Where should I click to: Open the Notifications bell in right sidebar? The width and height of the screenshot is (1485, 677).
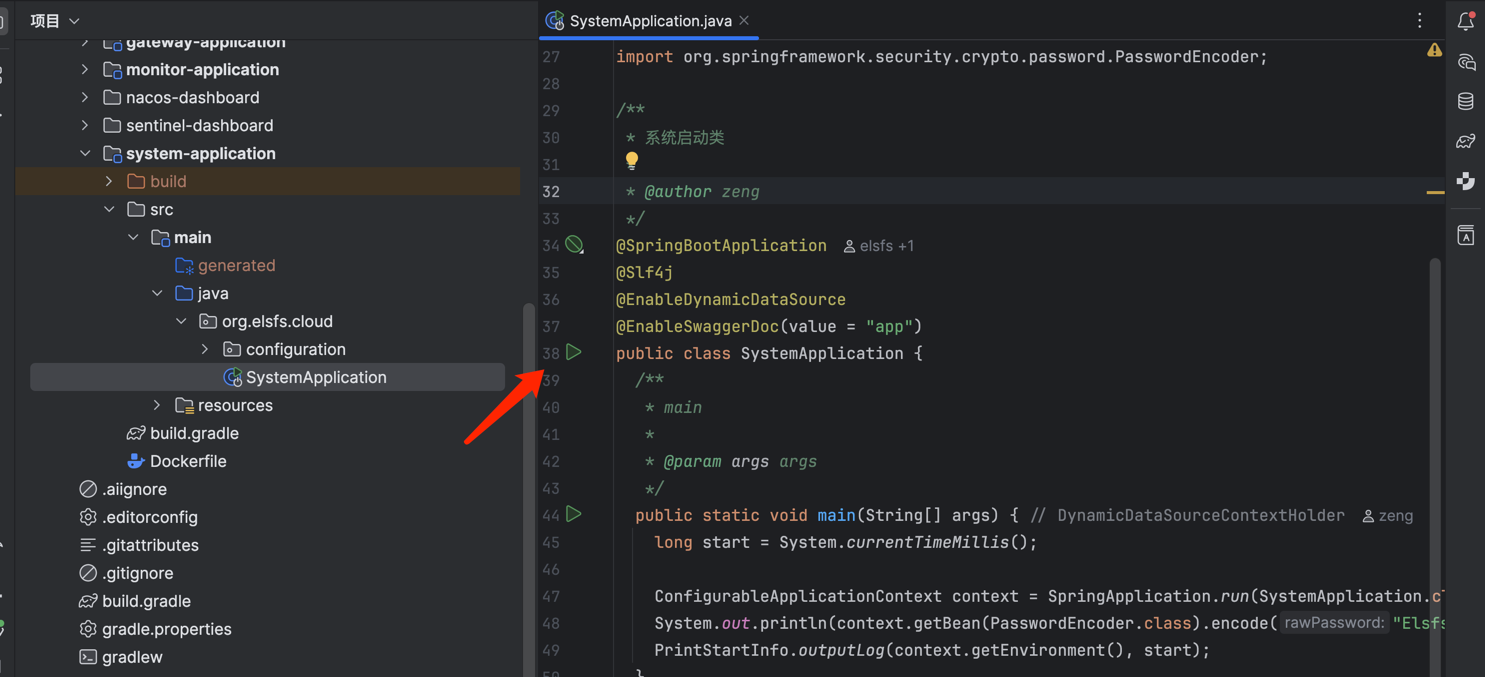1465,21
